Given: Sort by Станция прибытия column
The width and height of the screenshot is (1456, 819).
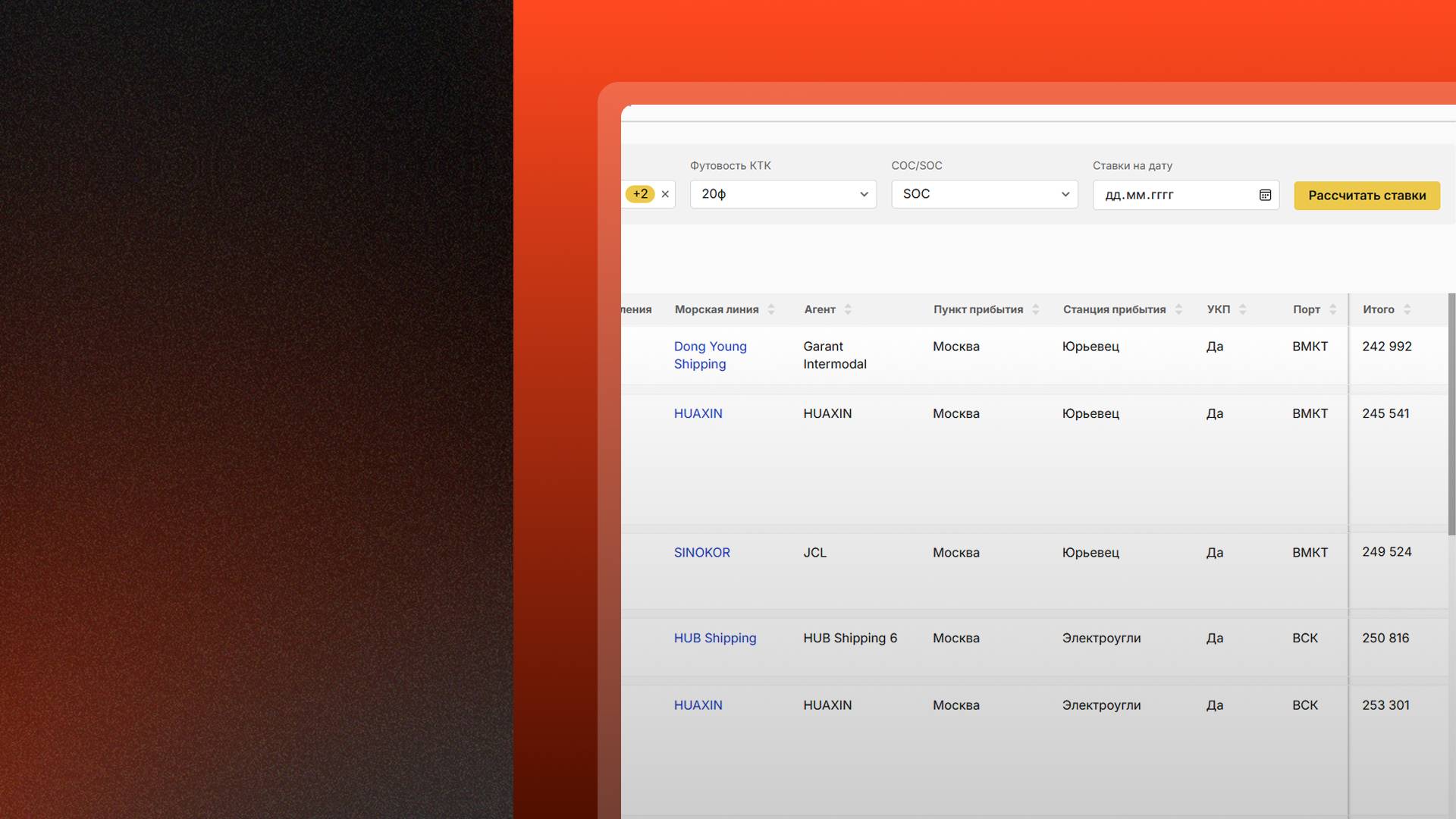Looking at the screenshot, I should click(x=1178, y=309).
